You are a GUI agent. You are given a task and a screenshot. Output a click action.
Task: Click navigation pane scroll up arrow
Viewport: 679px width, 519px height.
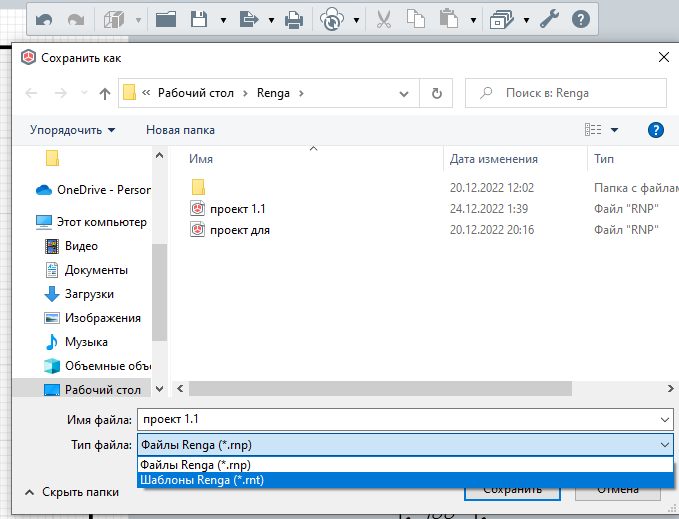click(159, 155)
